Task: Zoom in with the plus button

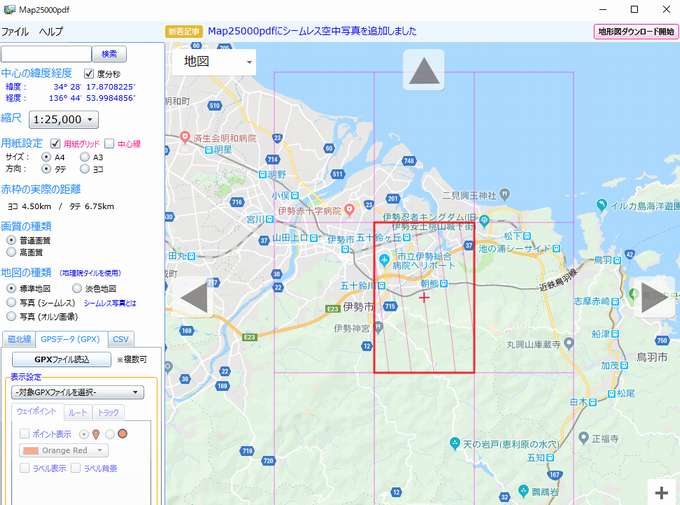Action: click(661, 492)
